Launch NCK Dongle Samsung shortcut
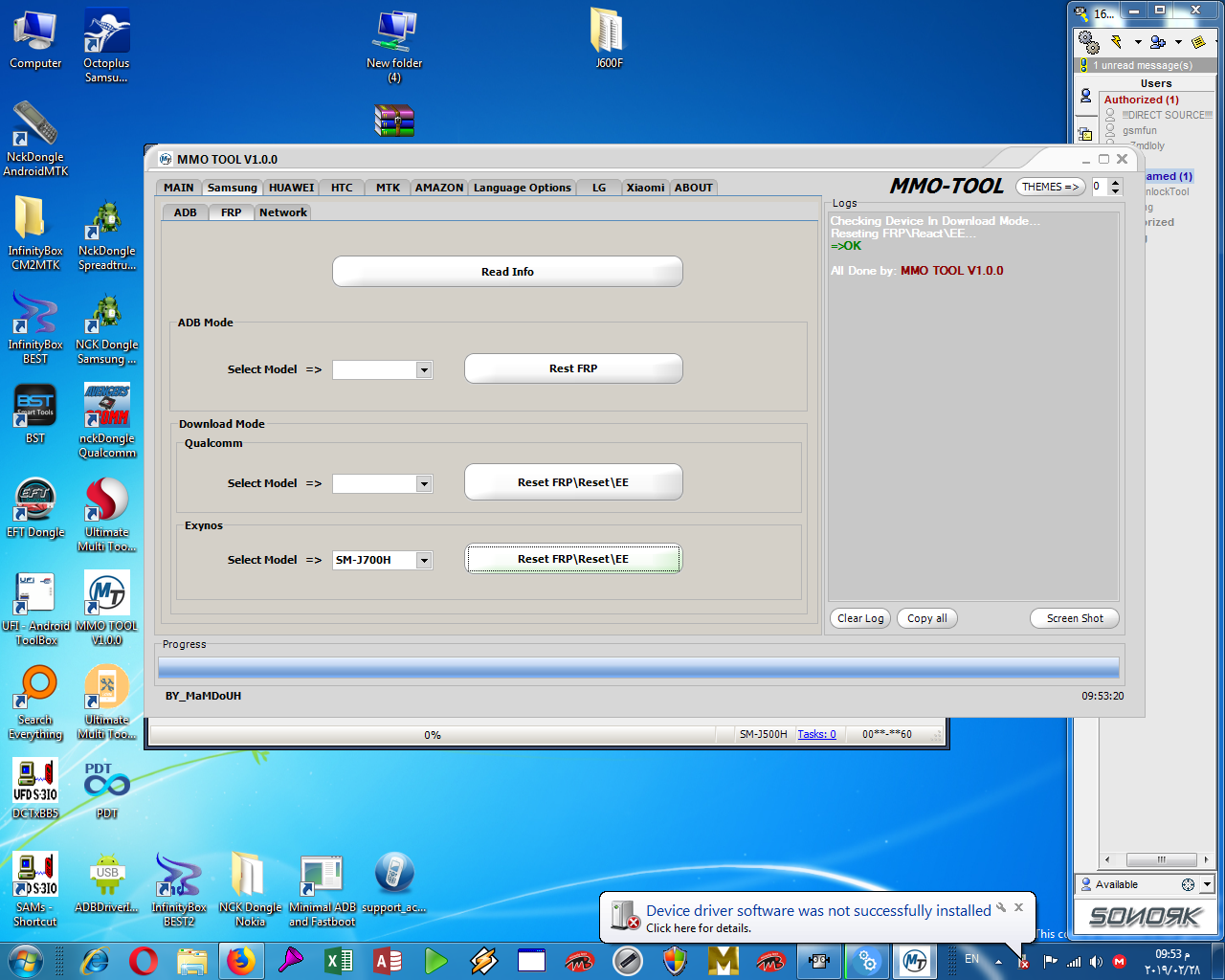 pyautogui.click(x=106, y=328)
